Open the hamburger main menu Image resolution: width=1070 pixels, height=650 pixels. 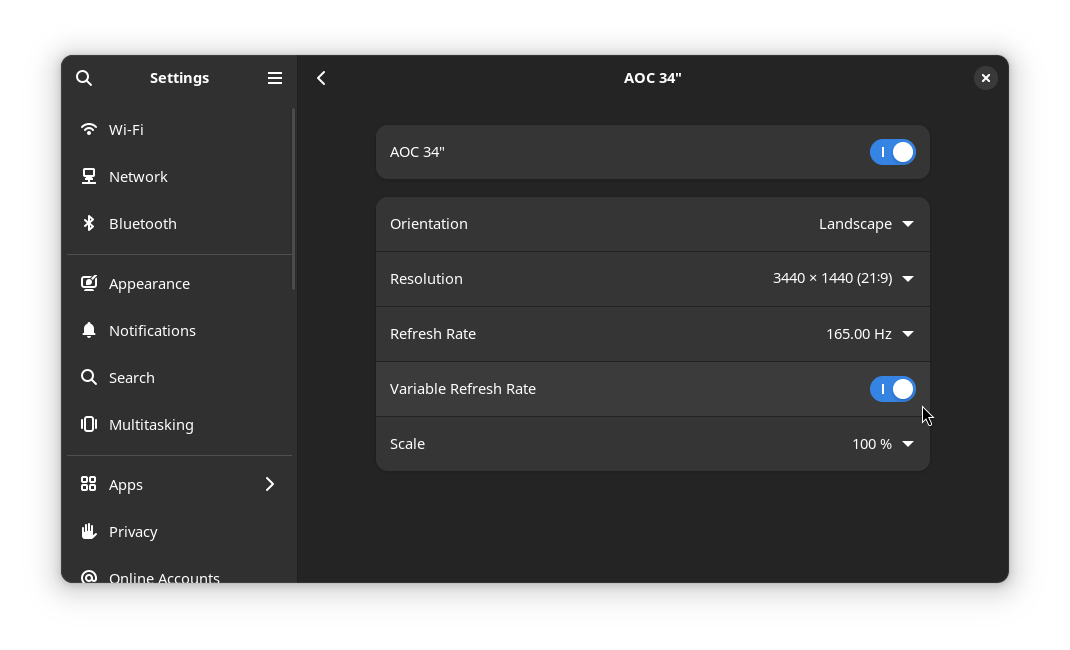coord(275,78)
